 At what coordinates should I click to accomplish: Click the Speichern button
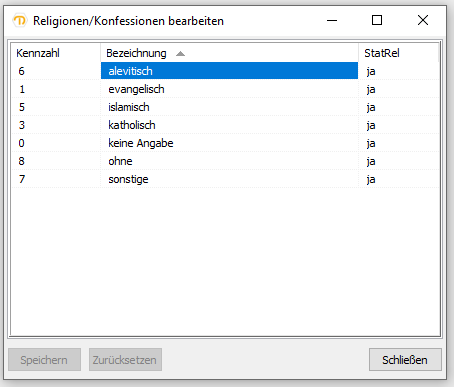[44, 360]
